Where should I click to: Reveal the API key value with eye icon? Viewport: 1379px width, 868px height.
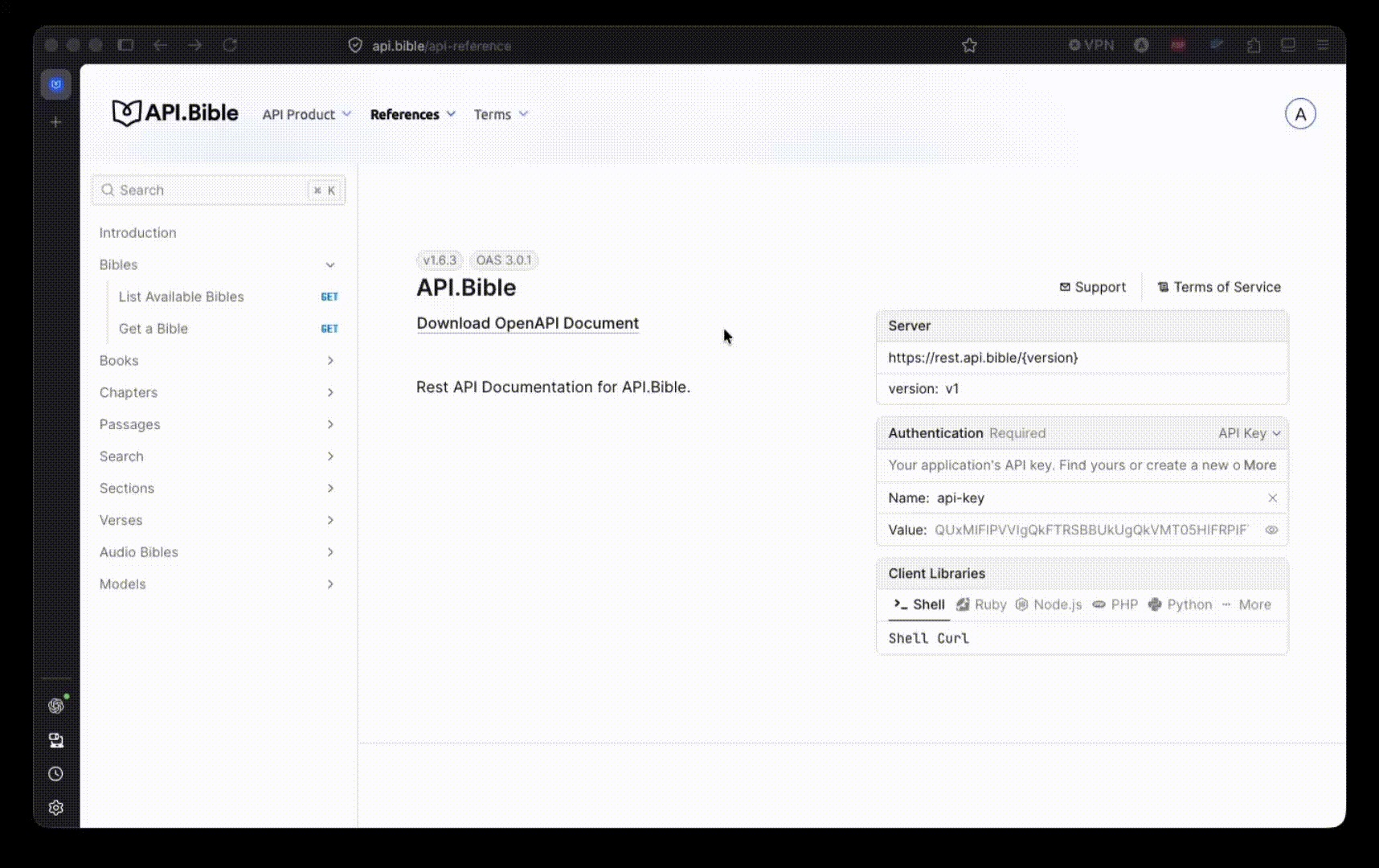(x=1271, y=530)
